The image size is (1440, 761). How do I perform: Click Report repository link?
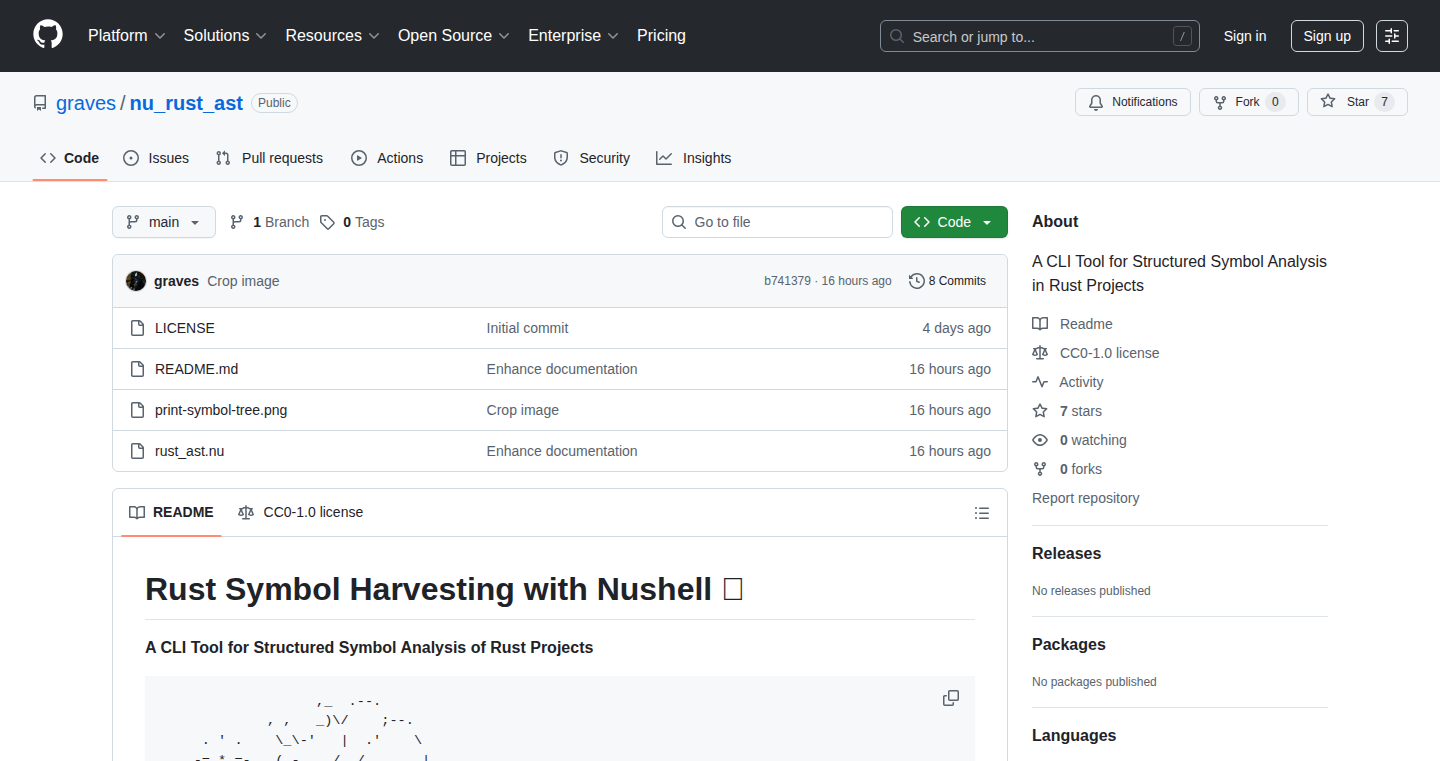(x=1086, y=498)
